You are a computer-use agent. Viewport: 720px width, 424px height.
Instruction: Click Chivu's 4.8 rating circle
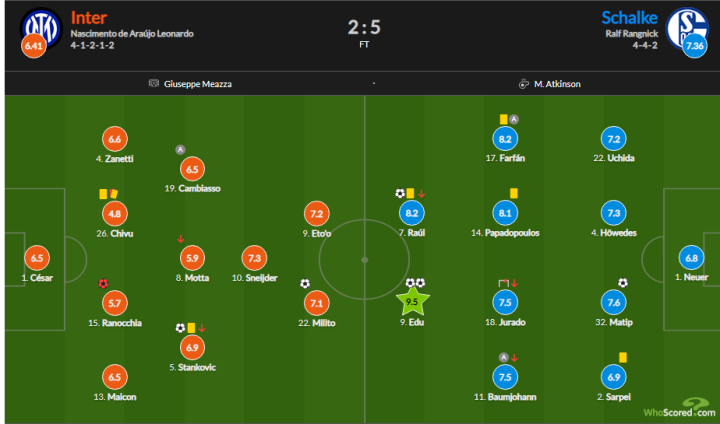114,213
